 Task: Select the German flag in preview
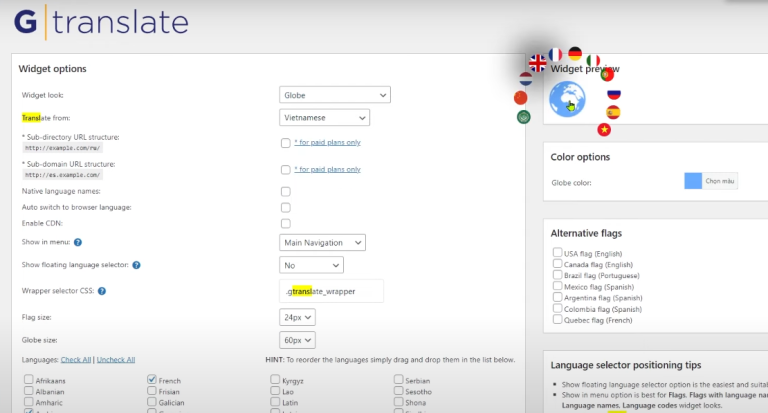(x=575, y=53)
